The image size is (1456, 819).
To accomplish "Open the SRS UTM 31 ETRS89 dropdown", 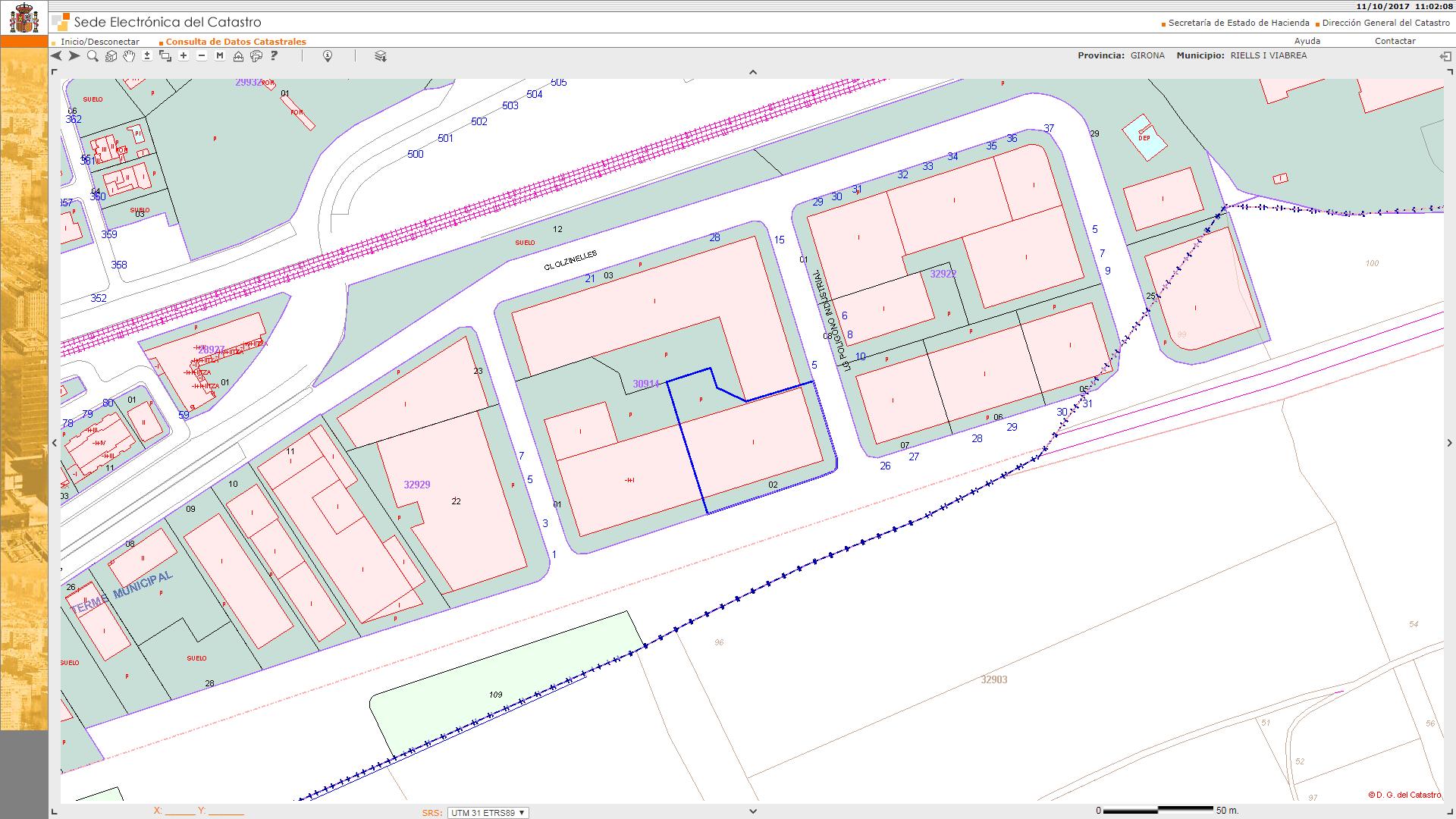I will pos(488,812).
